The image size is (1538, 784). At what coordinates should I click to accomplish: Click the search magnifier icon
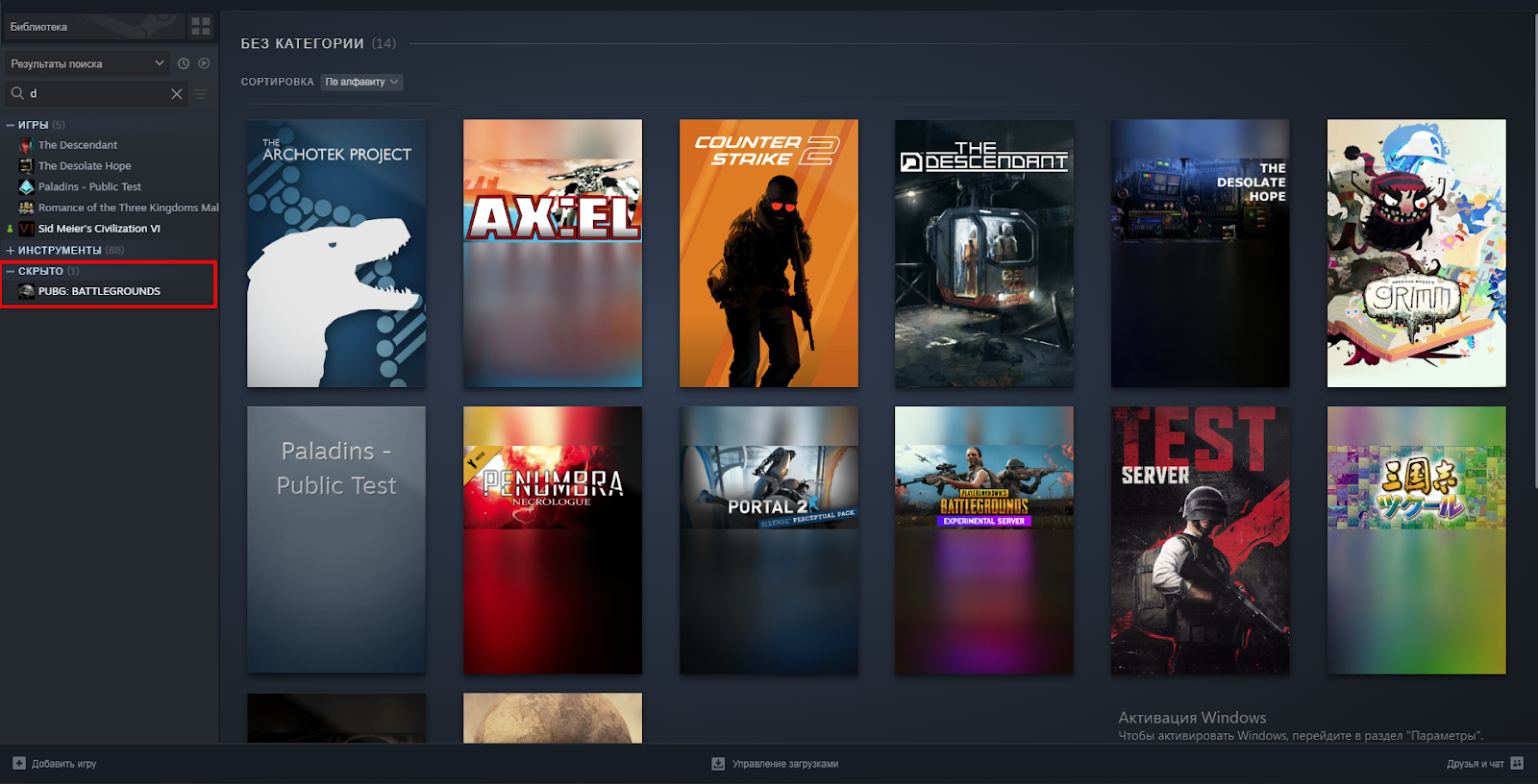coord(17,93)
